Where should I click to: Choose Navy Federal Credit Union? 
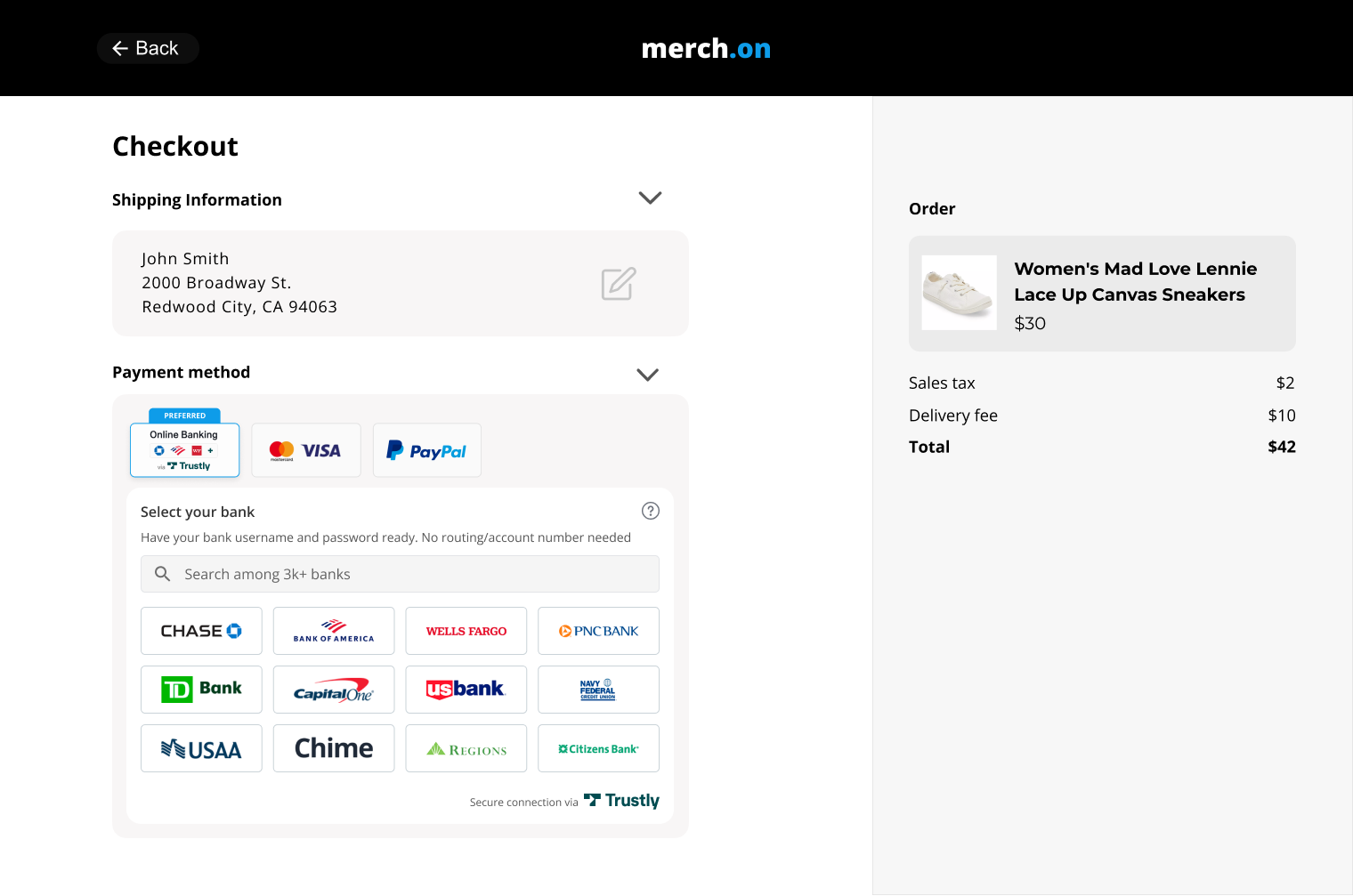(x=598, y=690)
